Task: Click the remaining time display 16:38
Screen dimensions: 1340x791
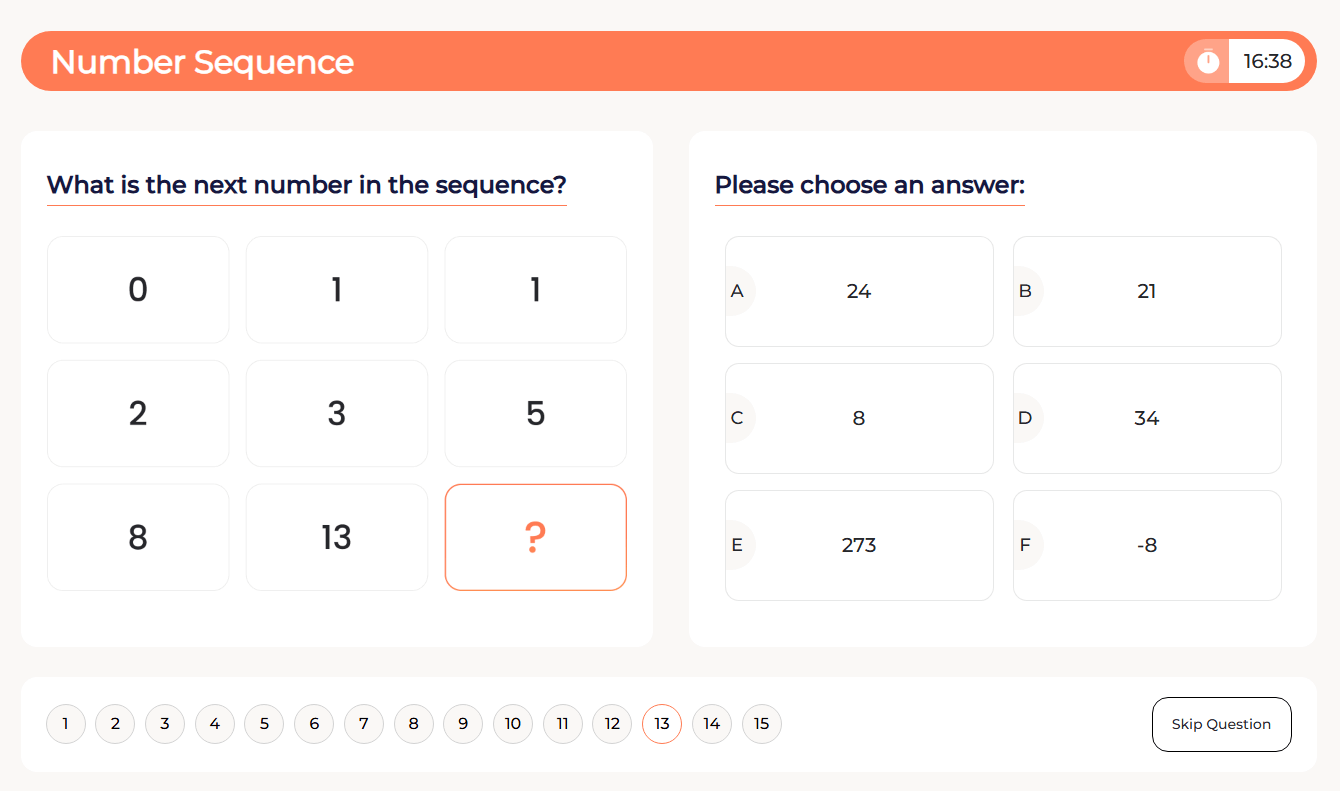Action: pyautogui.click(x=1267, y=61)
